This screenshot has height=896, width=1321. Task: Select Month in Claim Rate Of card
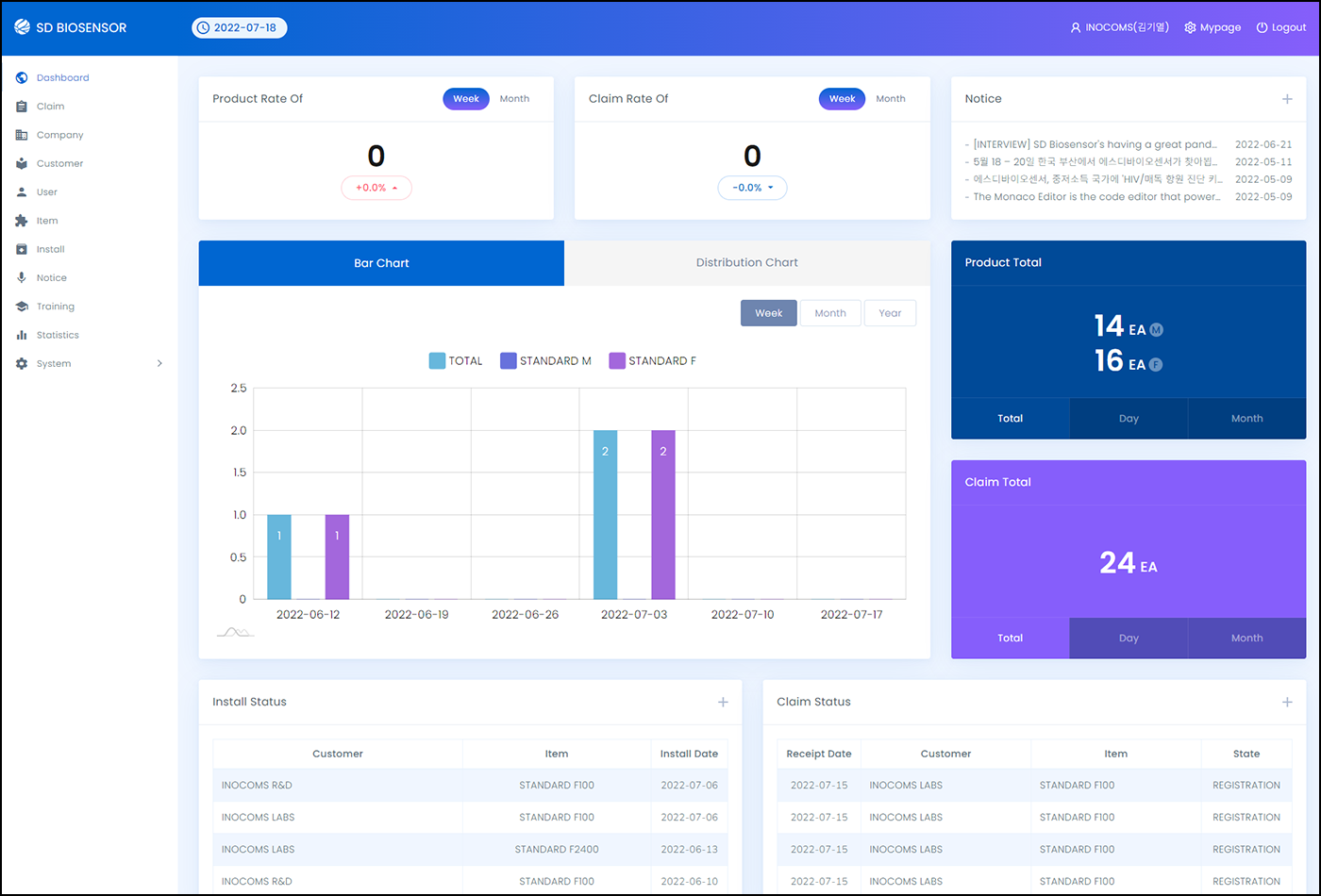tap(891, 98)
